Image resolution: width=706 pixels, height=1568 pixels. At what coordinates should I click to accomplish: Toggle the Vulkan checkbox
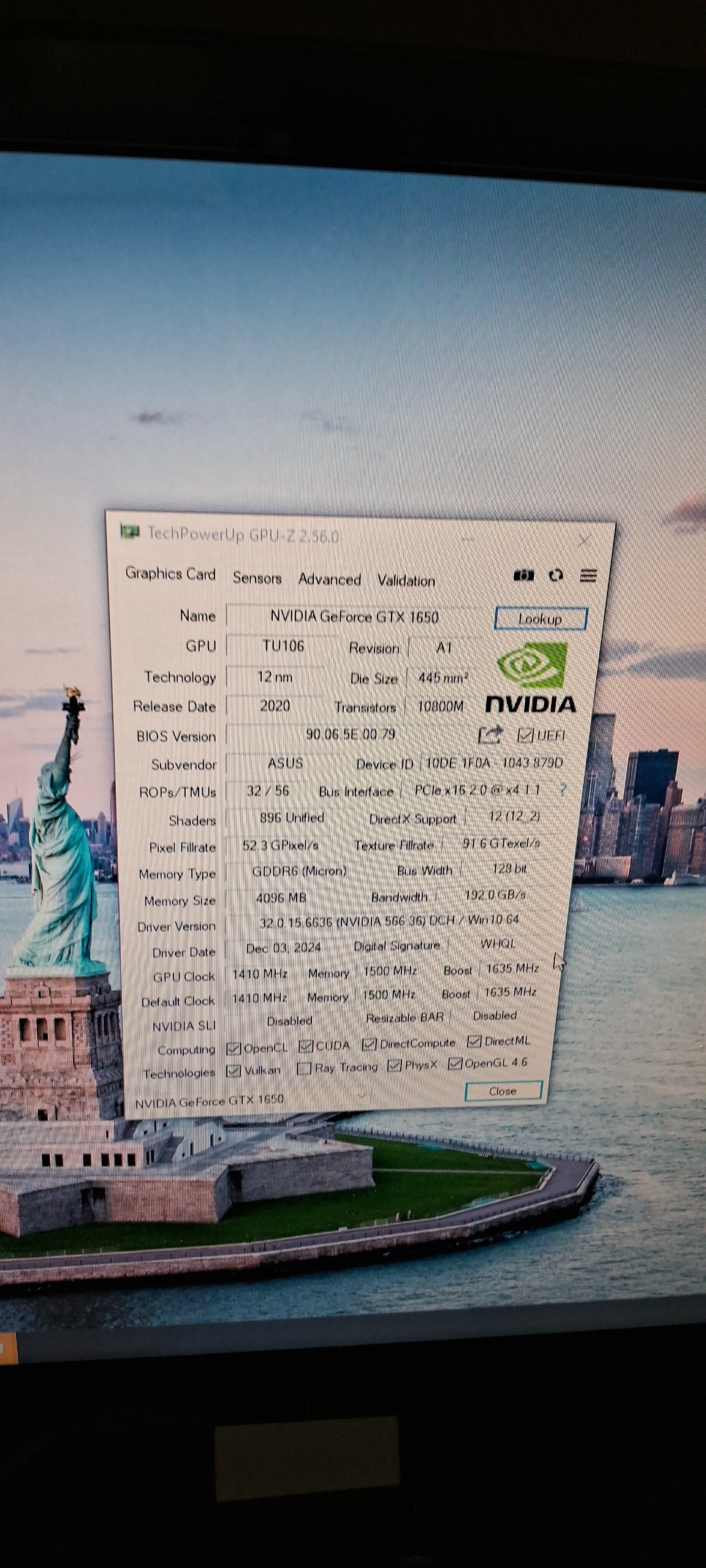tap(233, 1071)
